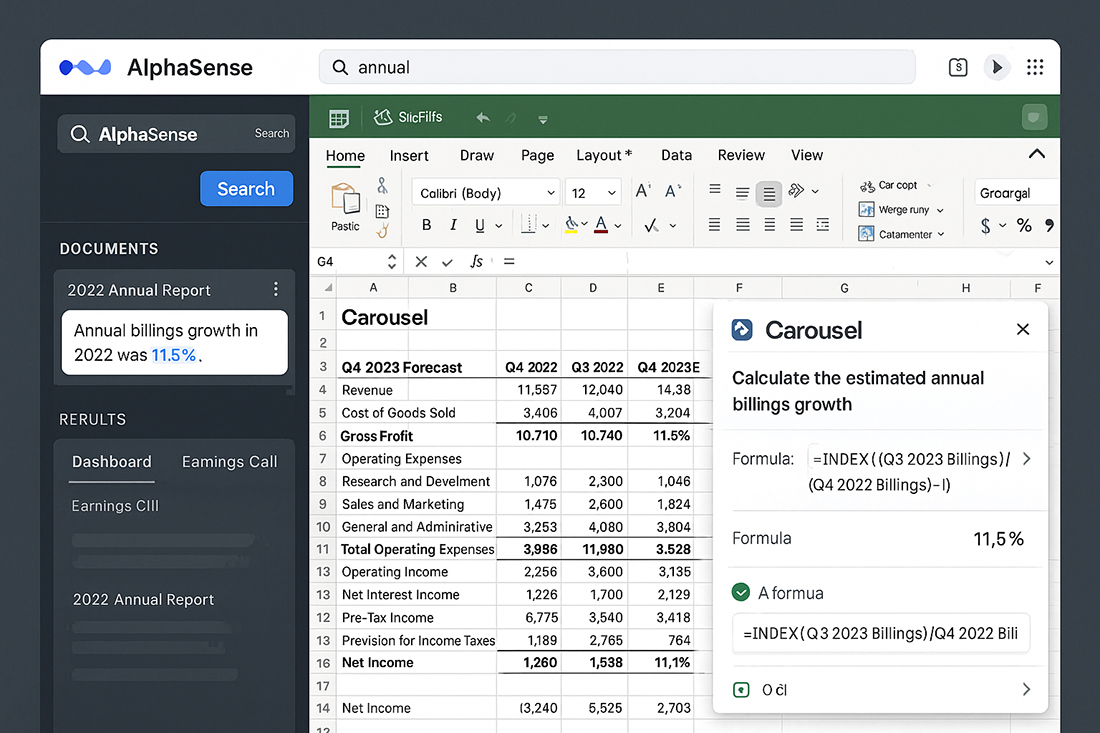Select the 2022 Annual Report result
This screenshot has width=1100, height=733.
pyautogui.click(x=143, y=600)
